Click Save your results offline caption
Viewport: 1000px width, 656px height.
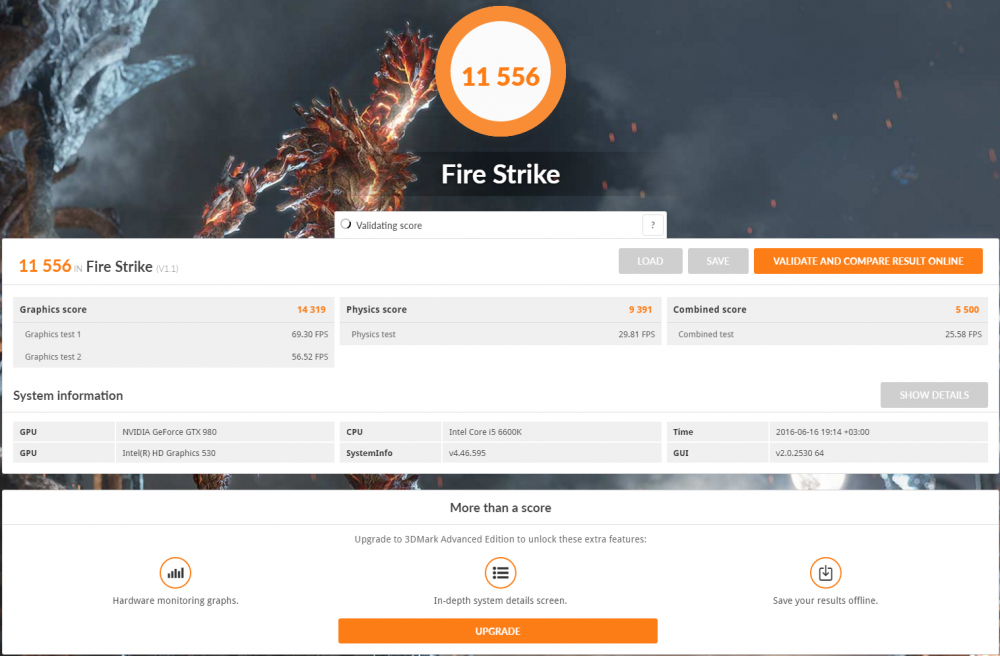coord(825,601)
